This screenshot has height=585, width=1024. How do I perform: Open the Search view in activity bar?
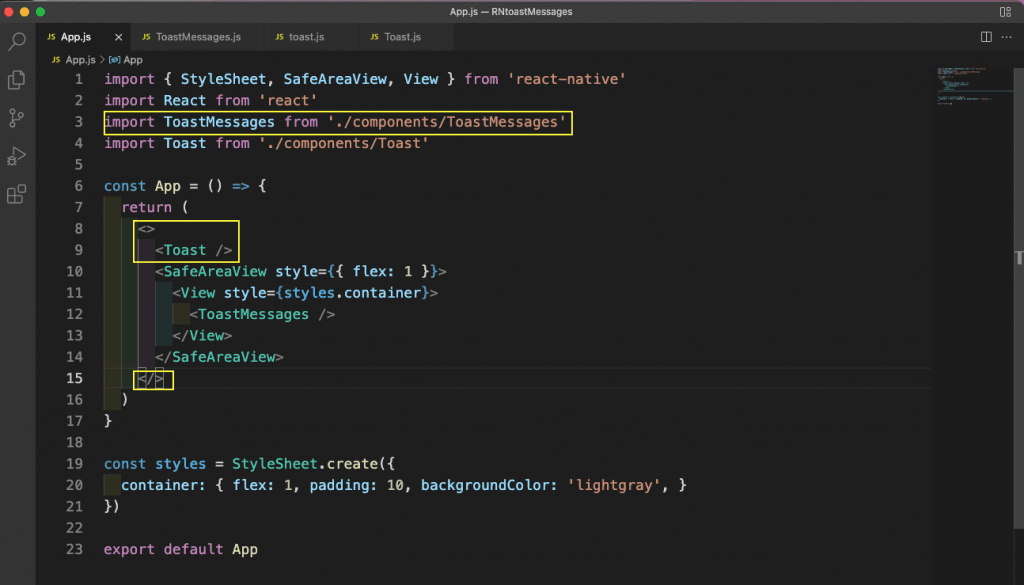17,42
